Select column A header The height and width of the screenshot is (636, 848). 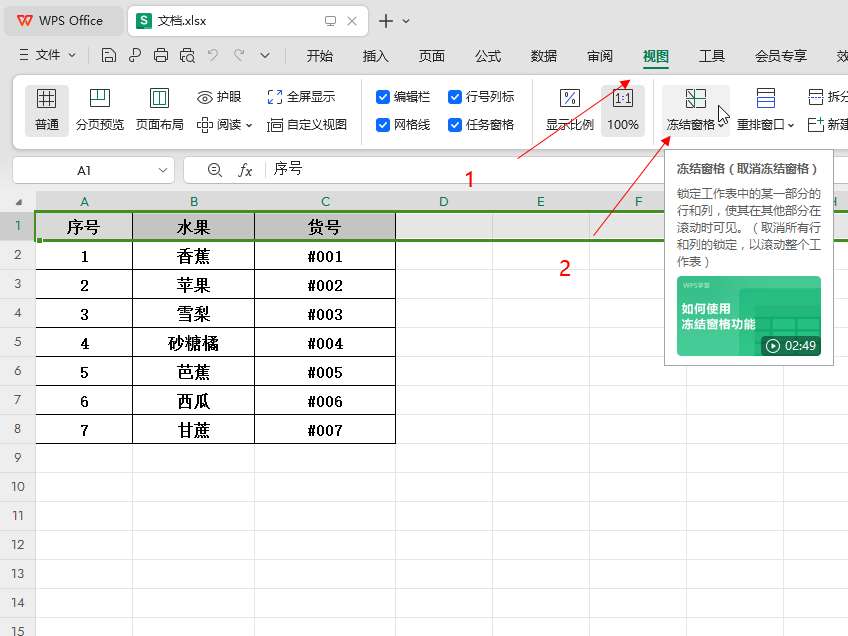(x=84, y=202)
